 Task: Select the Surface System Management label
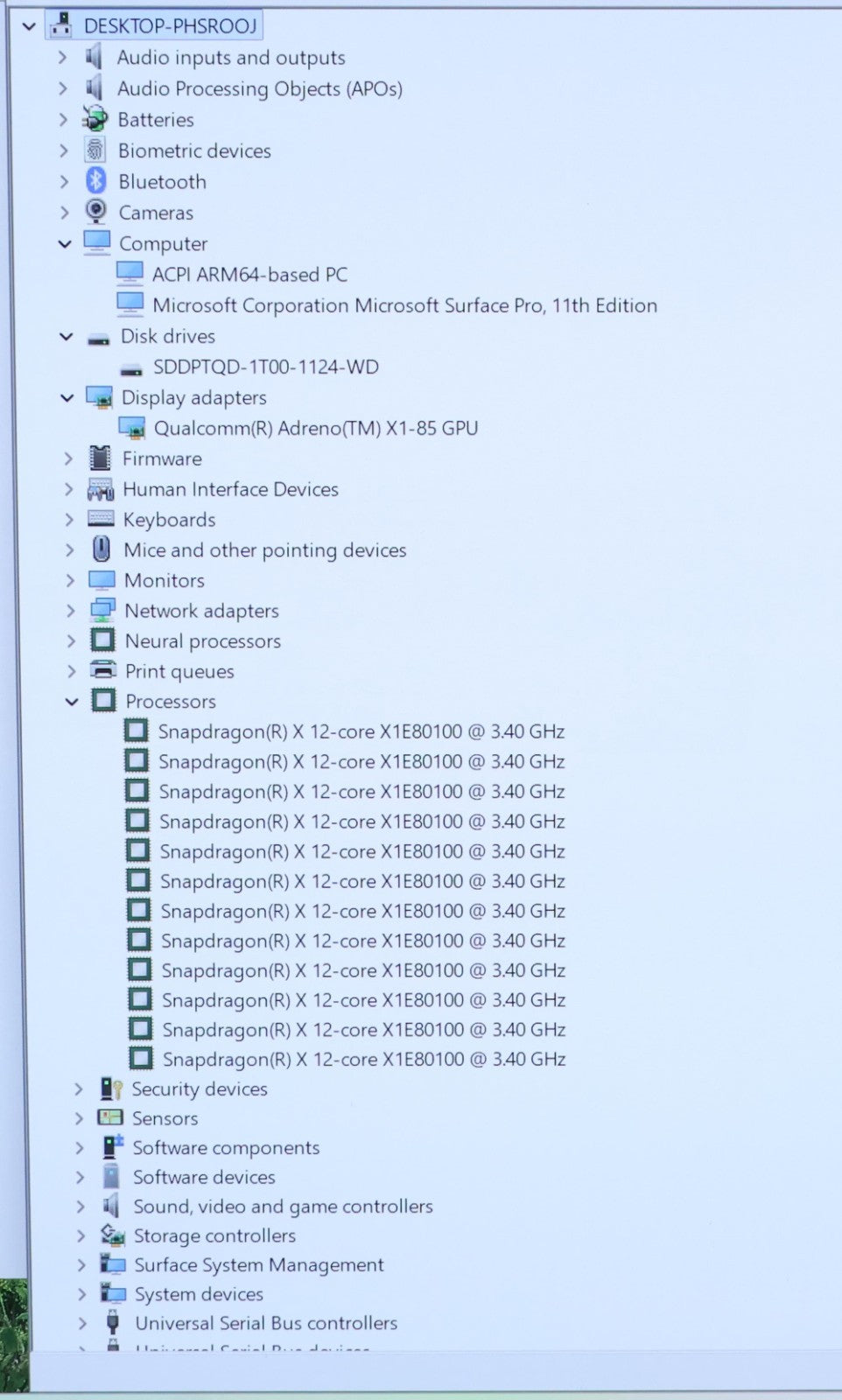pyautogui.click(x=258, y=1265)
